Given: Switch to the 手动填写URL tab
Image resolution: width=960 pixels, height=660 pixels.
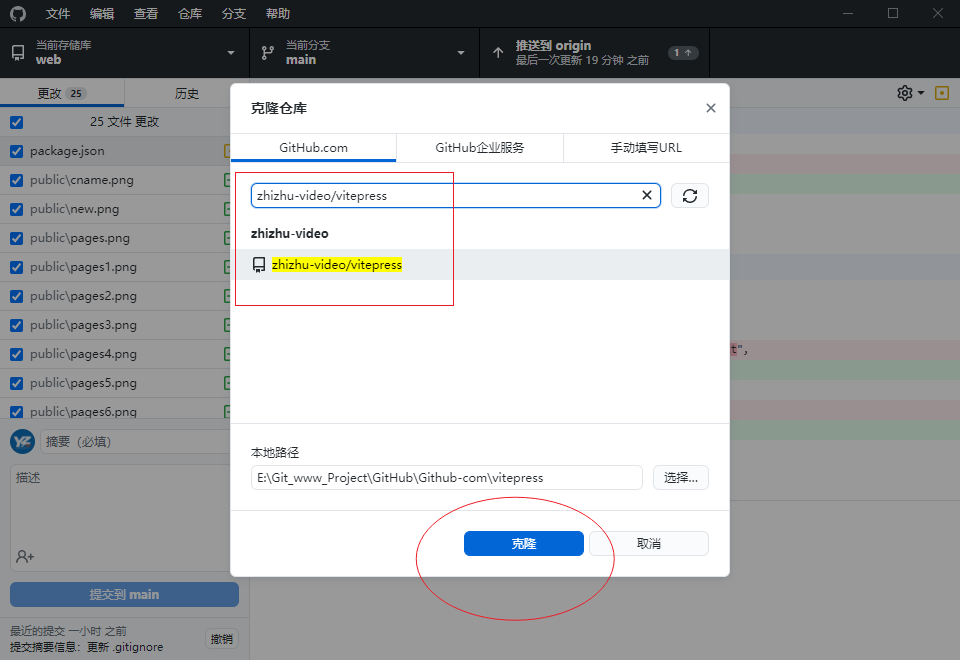Looking at the screenshot, I should [647, 148].
